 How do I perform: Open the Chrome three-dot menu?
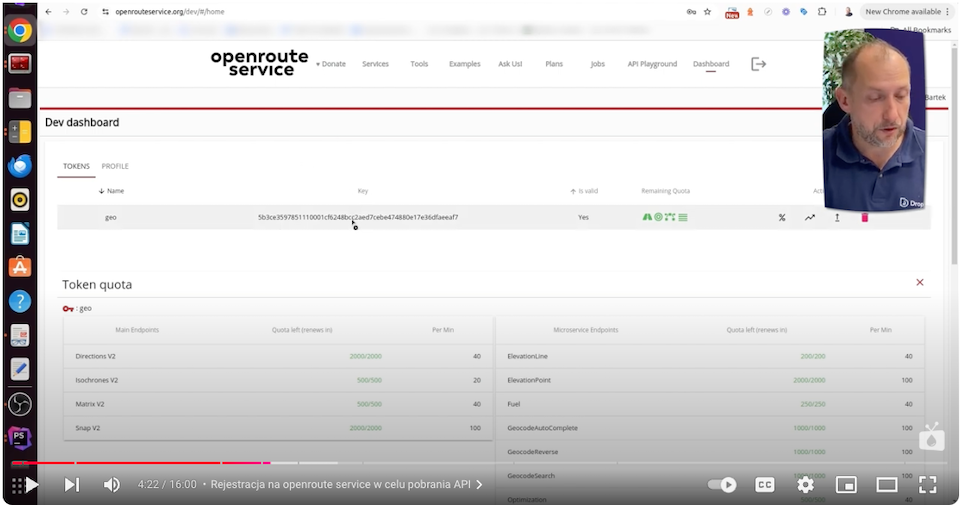pyautogui.click(x=948, y=12)
